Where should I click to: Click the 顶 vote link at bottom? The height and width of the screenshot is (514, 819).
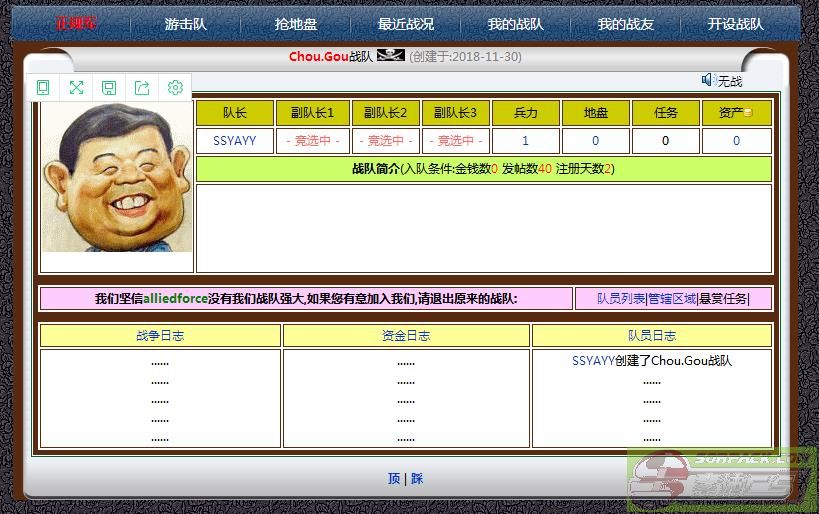pyautogui.click(x=394, y=479)
